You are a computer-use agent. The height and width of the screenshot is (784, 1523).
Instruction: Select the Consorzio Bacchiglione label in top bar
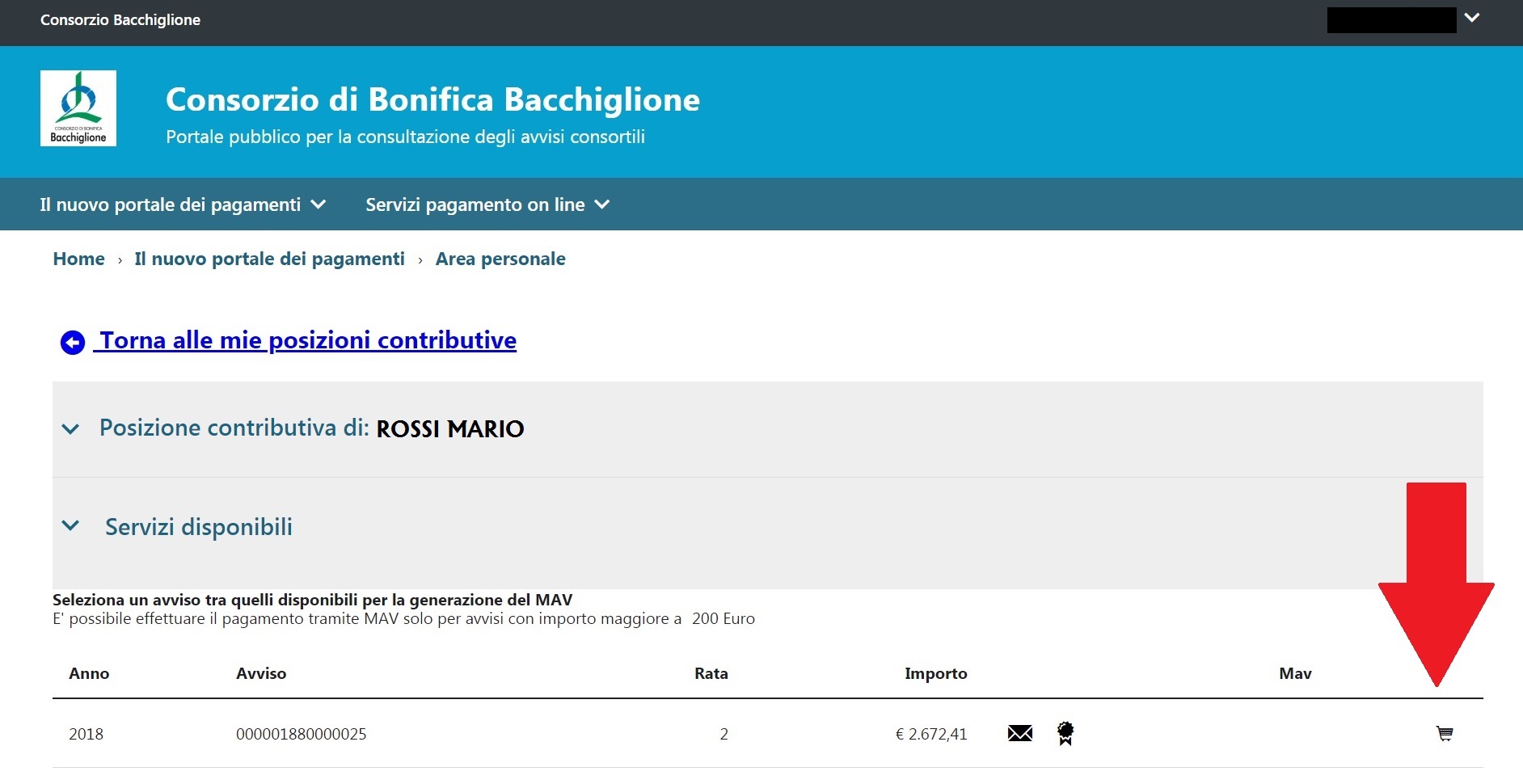120,20
